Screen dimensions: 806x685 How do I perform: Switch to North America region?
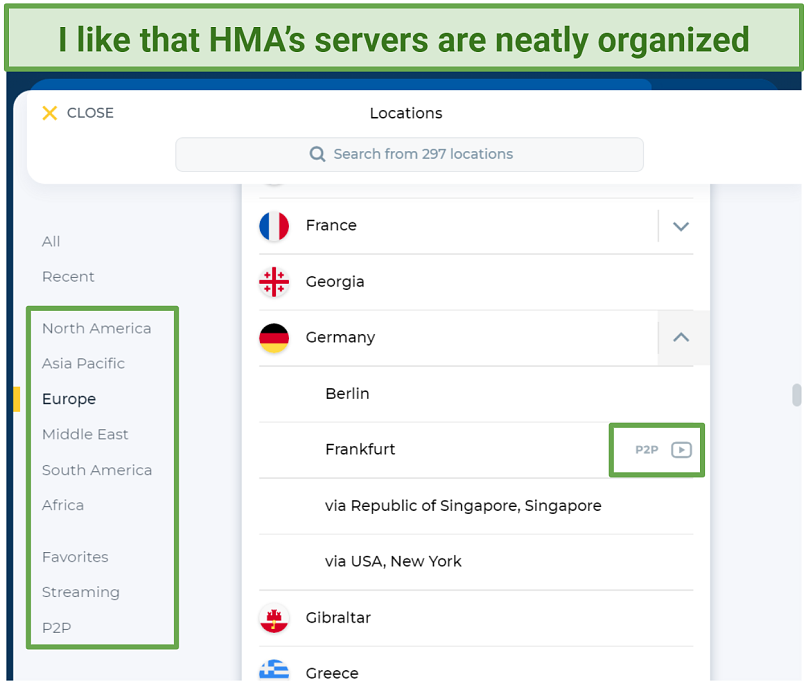[97, 328]
